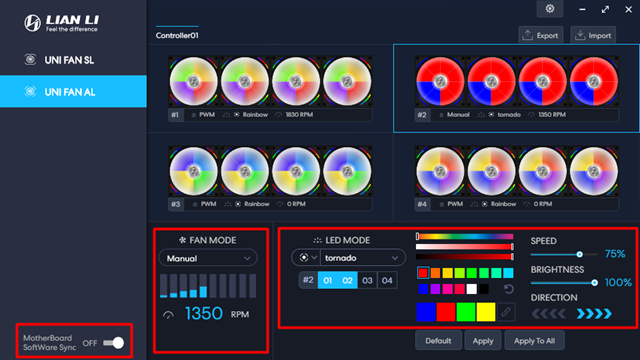Open the settings gear icon
Viewport: 640px width, 360px height.
[x=550, y=9]
